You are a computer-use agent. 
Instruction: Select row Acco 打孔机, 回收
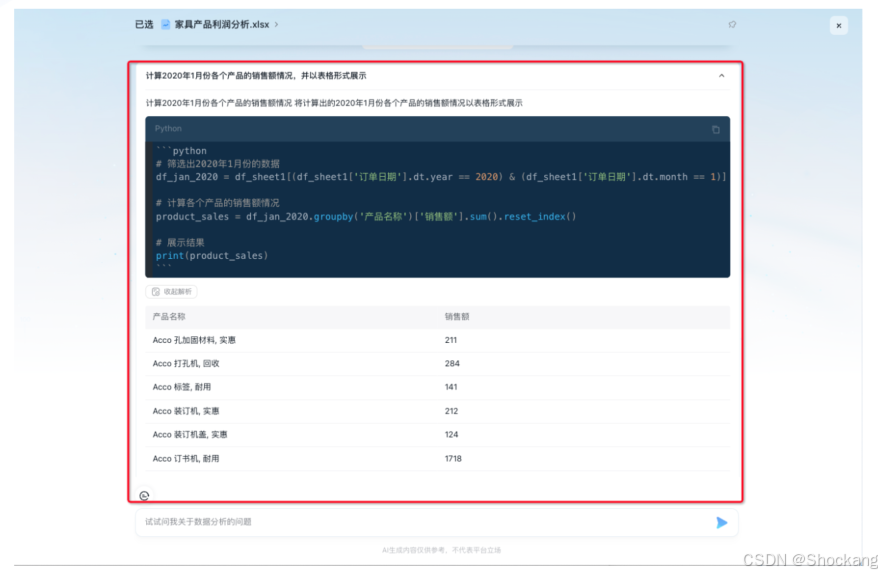(438, 363)
